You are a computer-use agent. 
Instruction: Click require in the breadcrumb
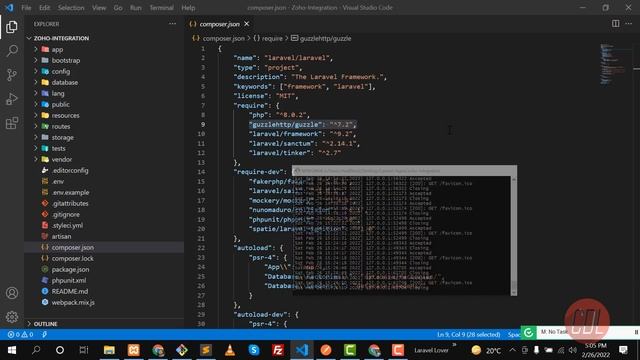point(272,38)
